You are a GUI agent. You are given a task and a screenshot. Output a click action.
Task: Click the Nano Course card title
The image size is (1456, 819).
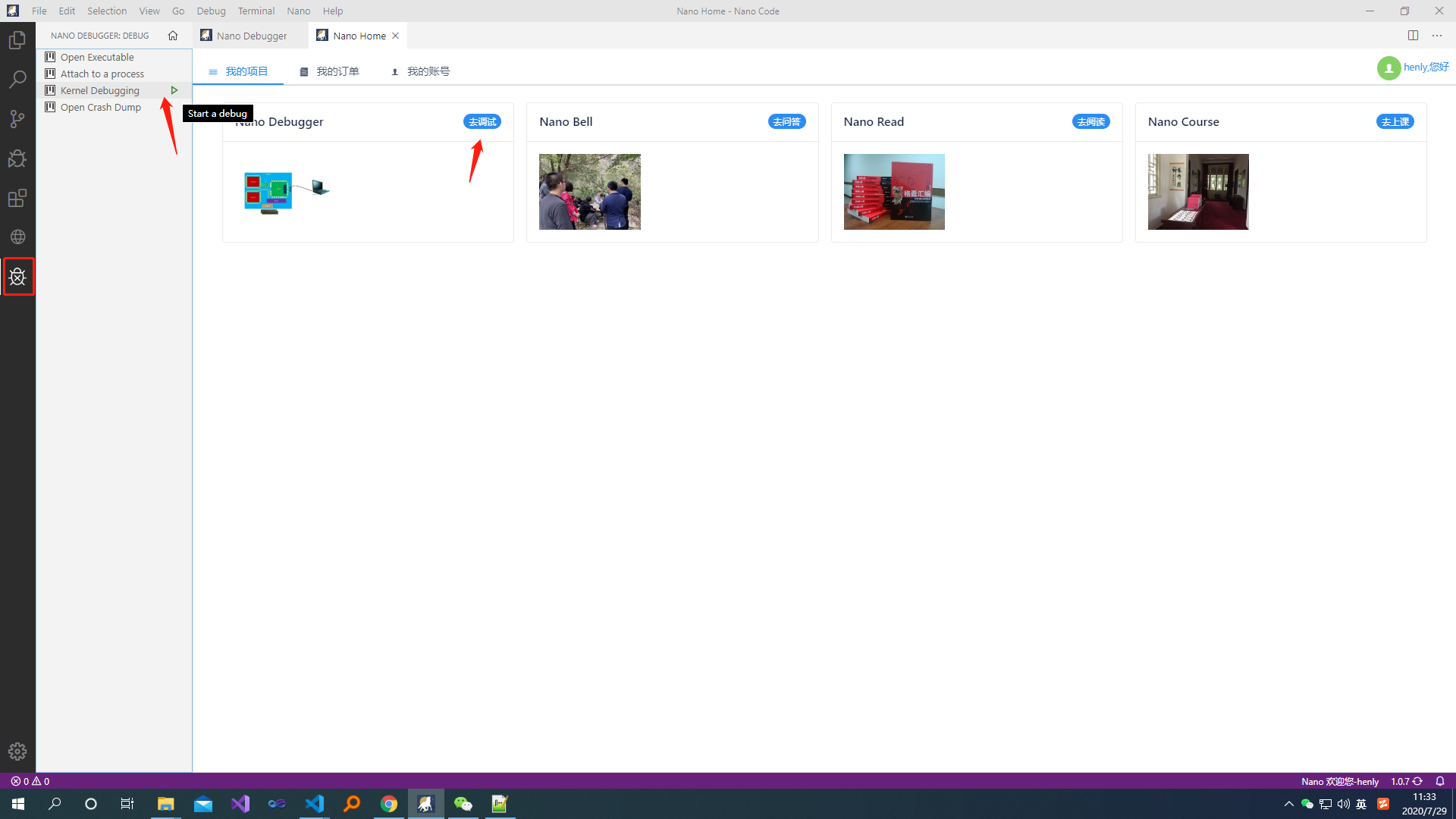(x=1183, y=121)
